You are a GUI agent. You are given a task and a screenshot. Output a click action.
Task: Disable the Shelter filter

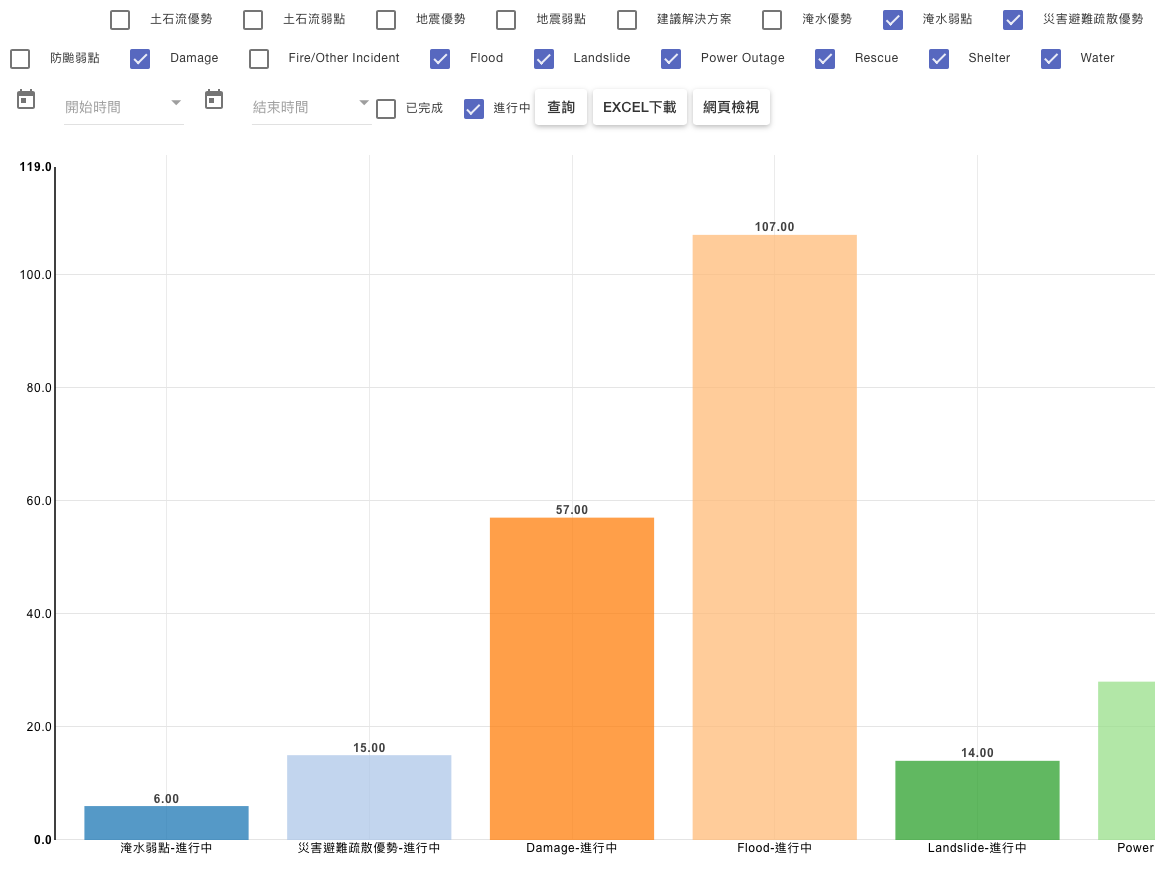point(938,58)
